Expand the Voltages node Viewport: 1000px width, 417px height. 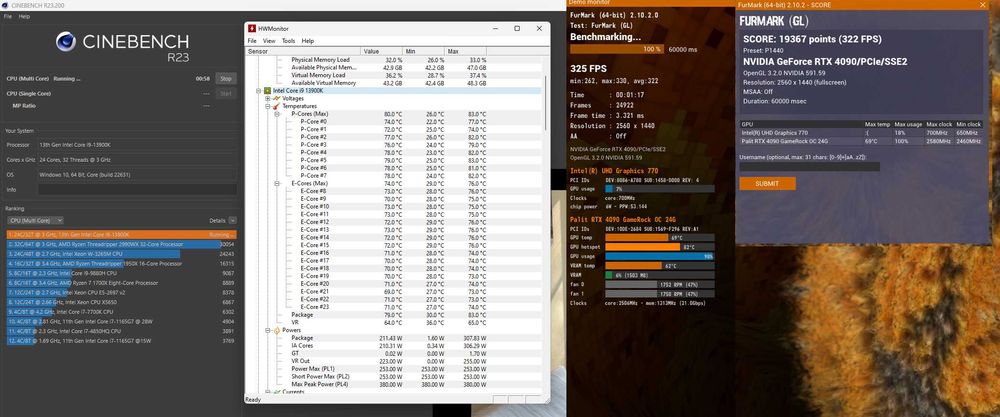click(x=268, y=98)
